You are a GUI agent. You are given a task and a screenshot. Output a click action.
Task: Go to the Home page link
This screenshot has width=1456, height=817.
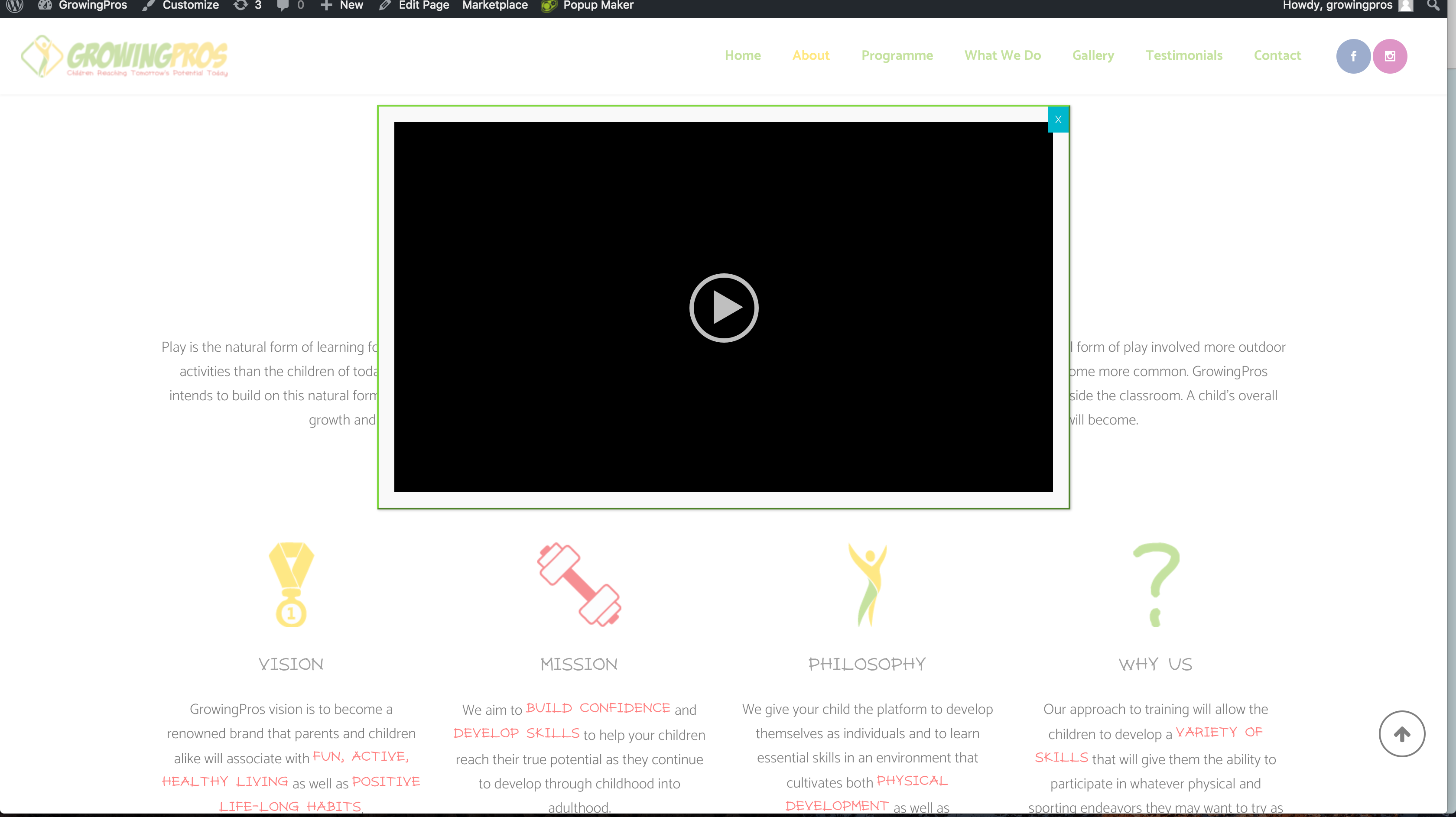(743, 55)
